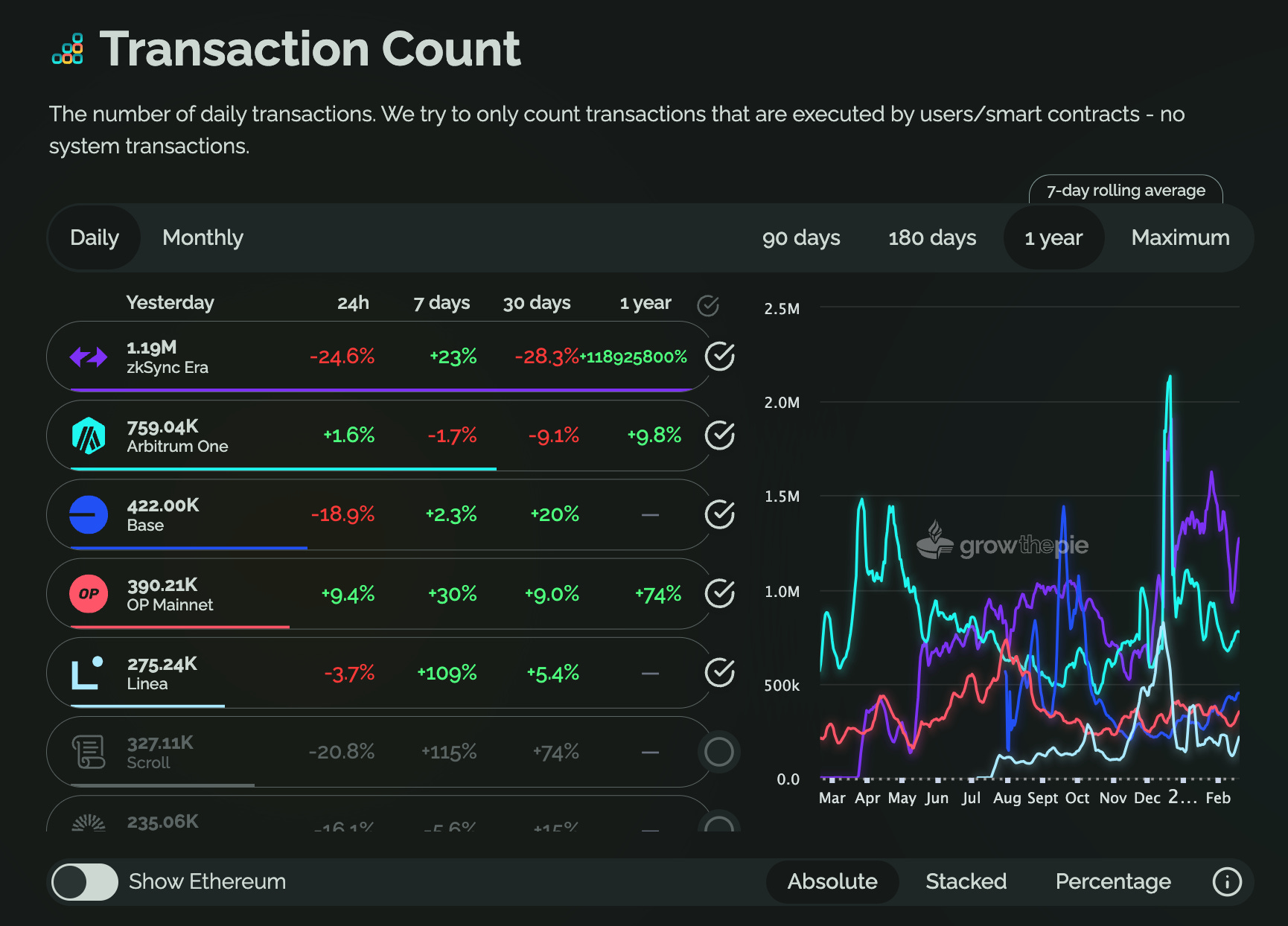
Task: Click the Aug label on chart x-axis
Action: (x=1007, y=799)
